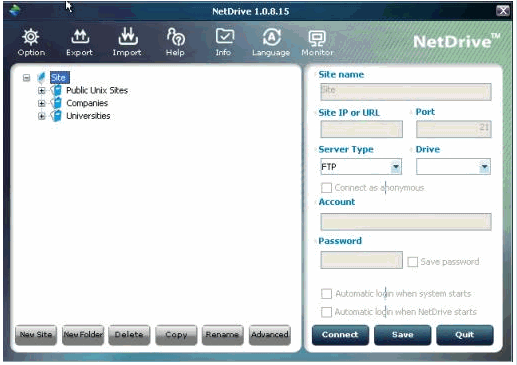Screen dimensions: 517x365
Task: Open the Info icon
Action: pos(224,37)
